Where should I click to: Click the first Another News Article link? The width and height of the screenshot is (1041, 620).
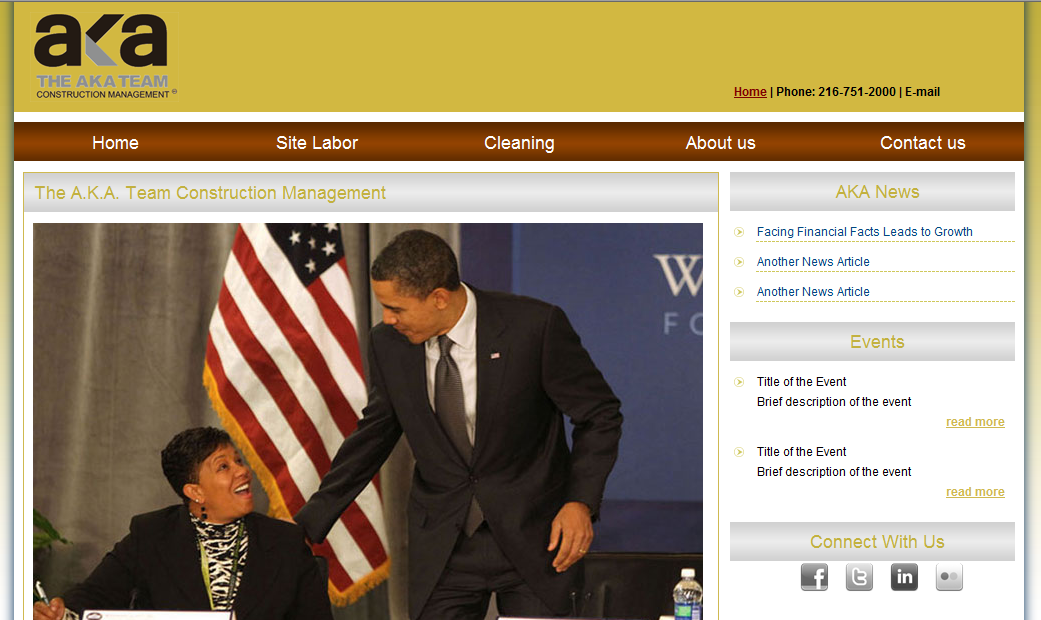(813, 261)
